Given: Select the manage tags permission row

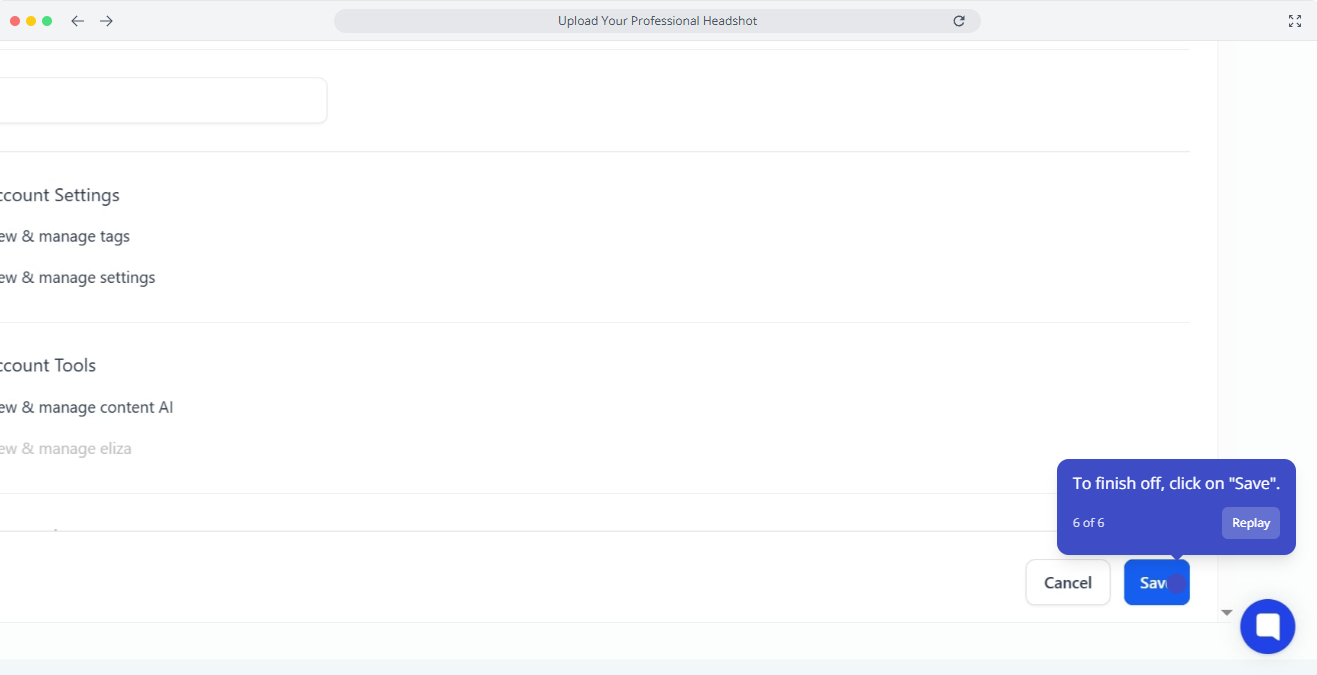Looking at the screenshot, I should 65,237.
